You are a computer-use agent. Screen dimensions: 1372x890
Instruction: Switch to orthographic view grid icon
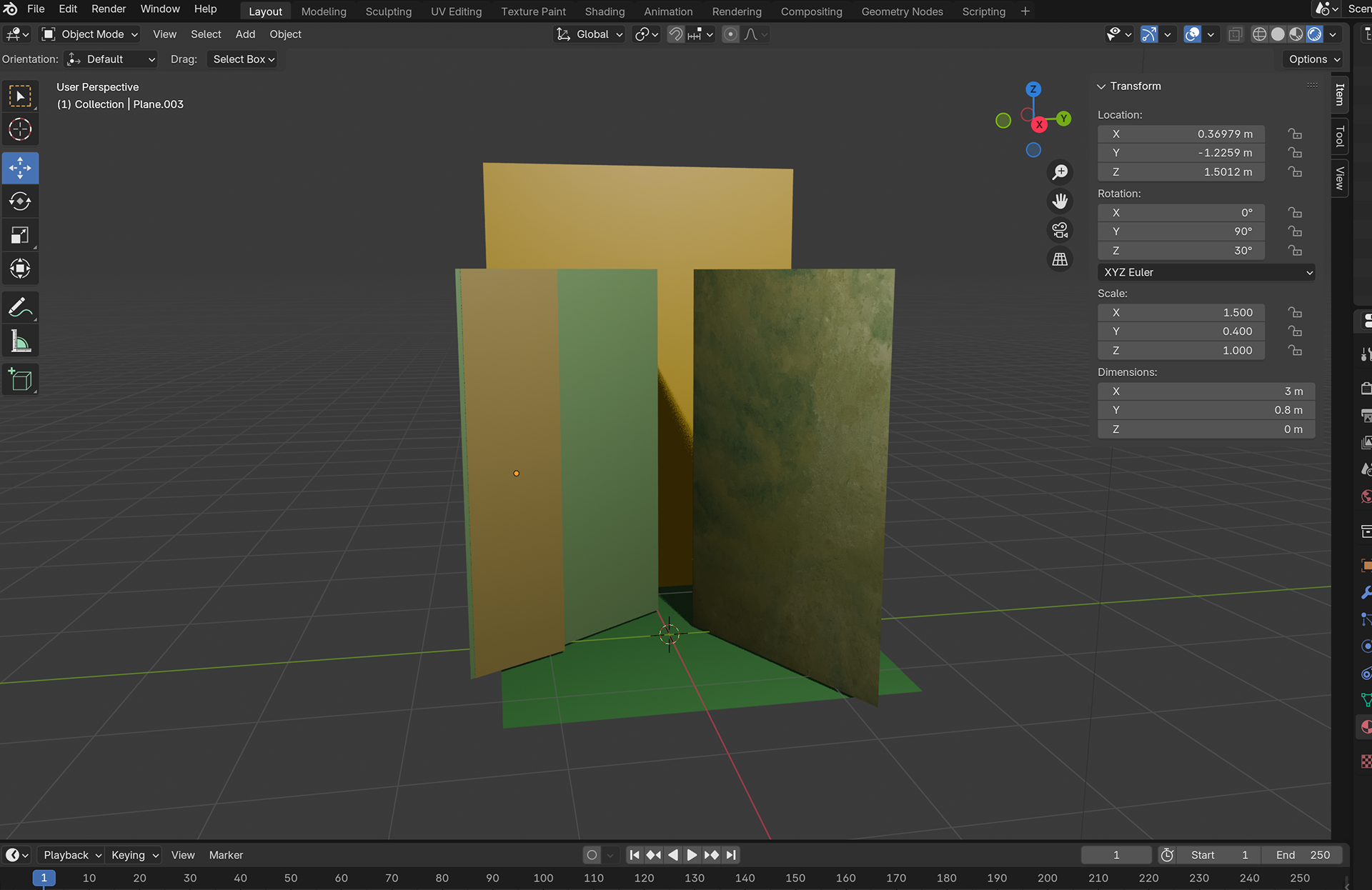[x=1060, y=259]
